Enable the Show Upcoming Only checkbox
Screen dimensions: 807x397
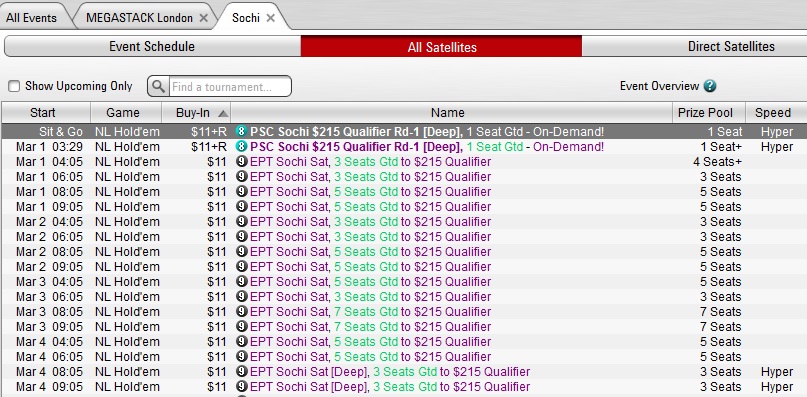click(x=14, y=87)
